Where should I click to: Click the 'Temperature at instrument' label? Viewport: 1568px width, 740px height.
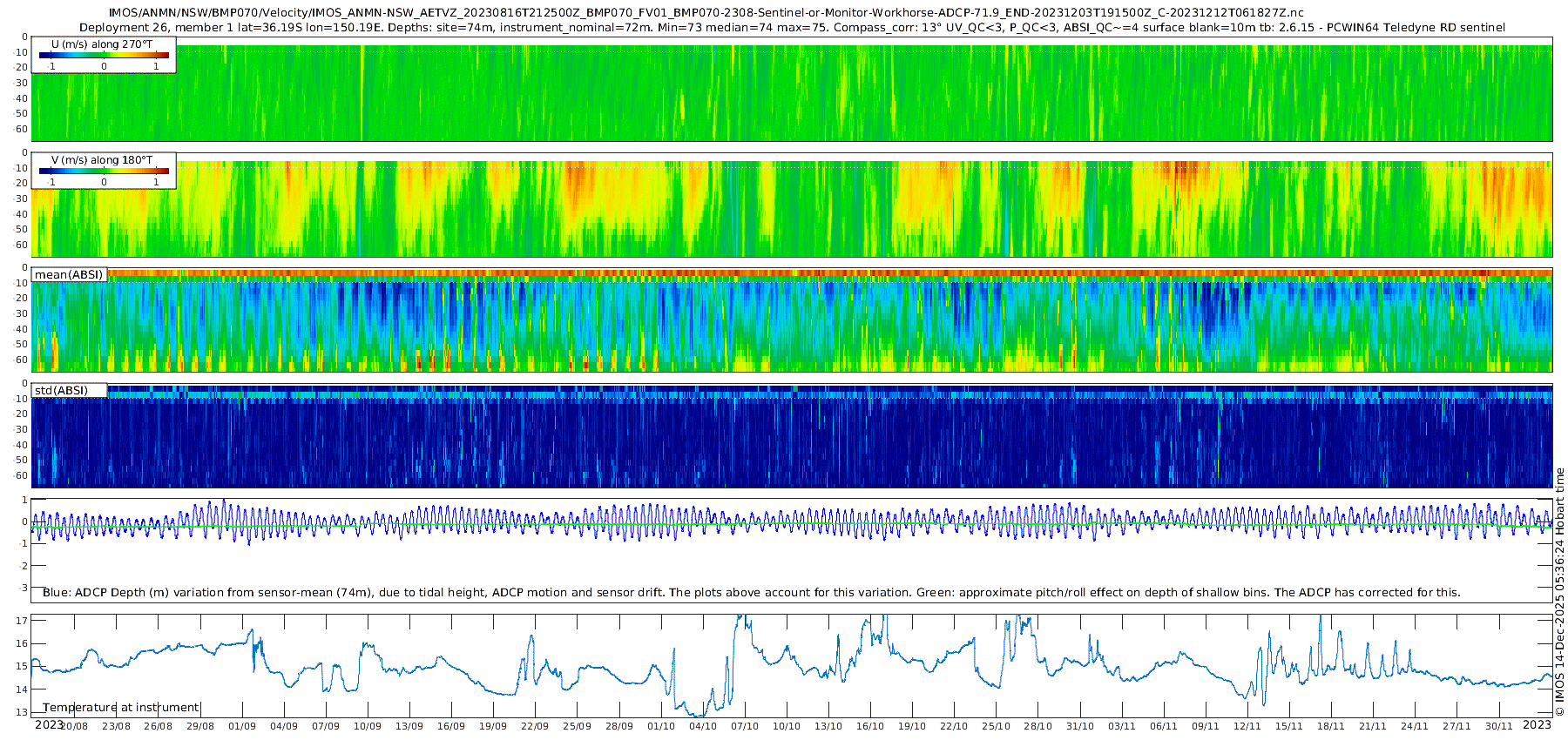[x=121, y=707]
